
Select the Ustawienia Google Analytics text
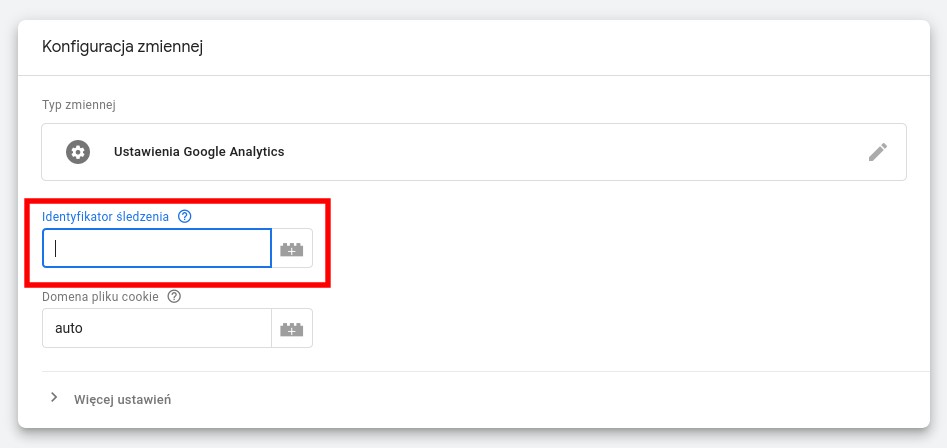tap(199, 152)
